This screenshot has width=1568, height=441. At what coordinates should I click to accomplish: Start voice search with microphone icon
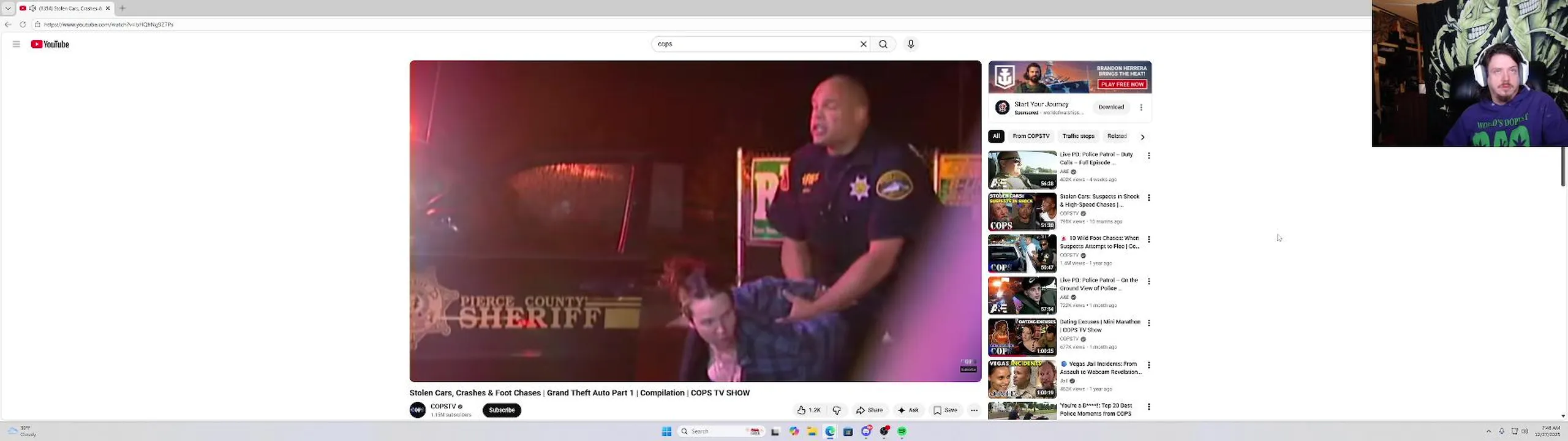tap(910, 44)
